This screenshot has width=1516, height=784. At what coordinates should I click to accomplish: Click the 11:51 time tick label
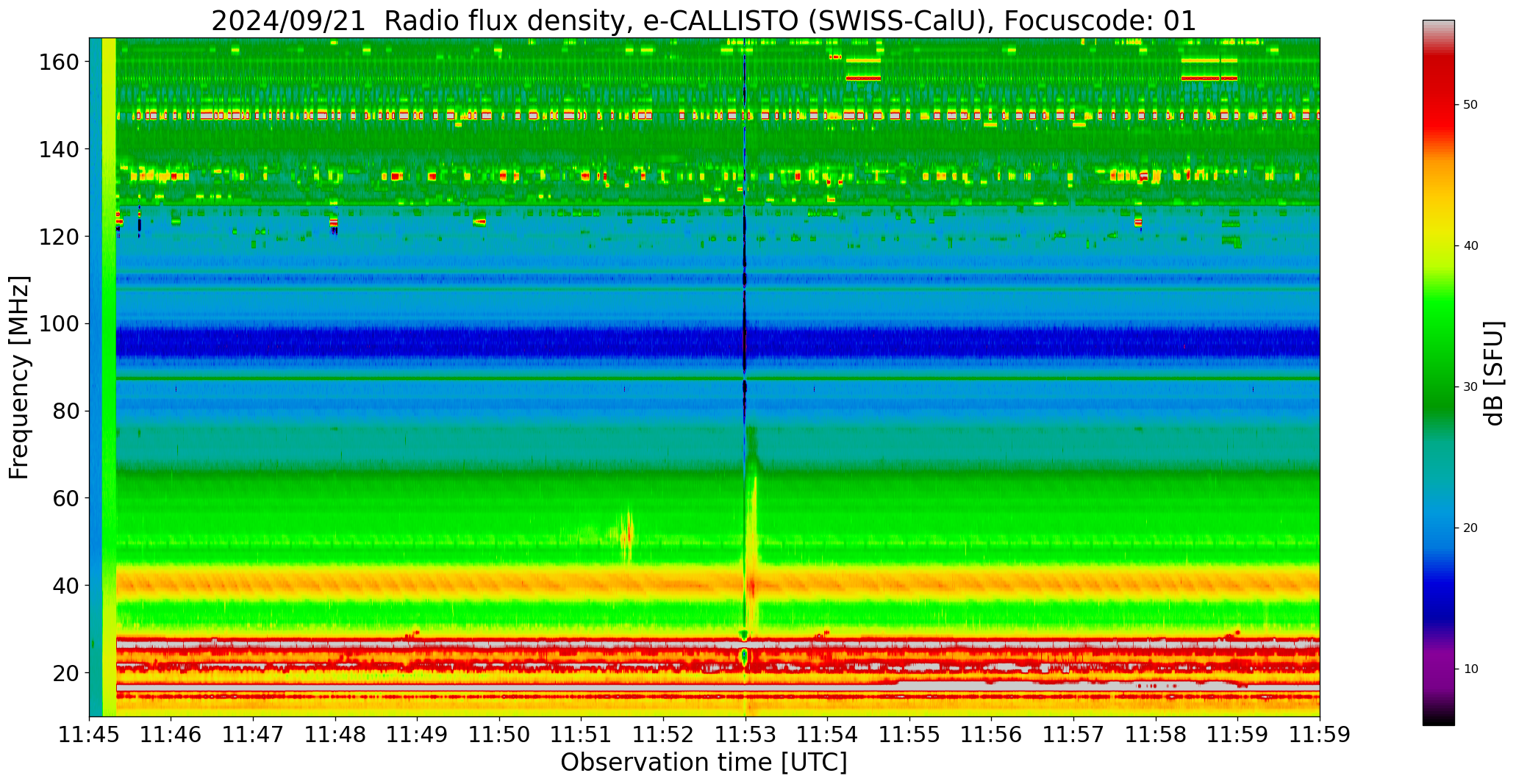(582, 735)
